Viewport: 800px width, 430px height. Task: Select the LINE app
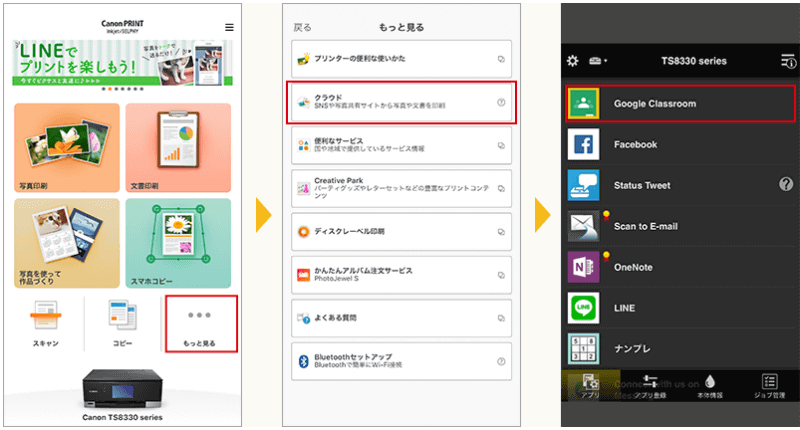pyautogui.click(x=680, y=308)
